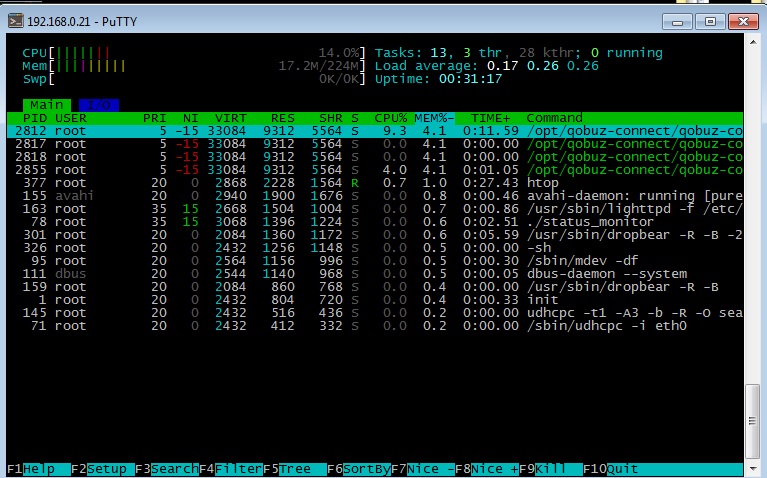Open F1 Help in the bottom bar

click(39, 469)
